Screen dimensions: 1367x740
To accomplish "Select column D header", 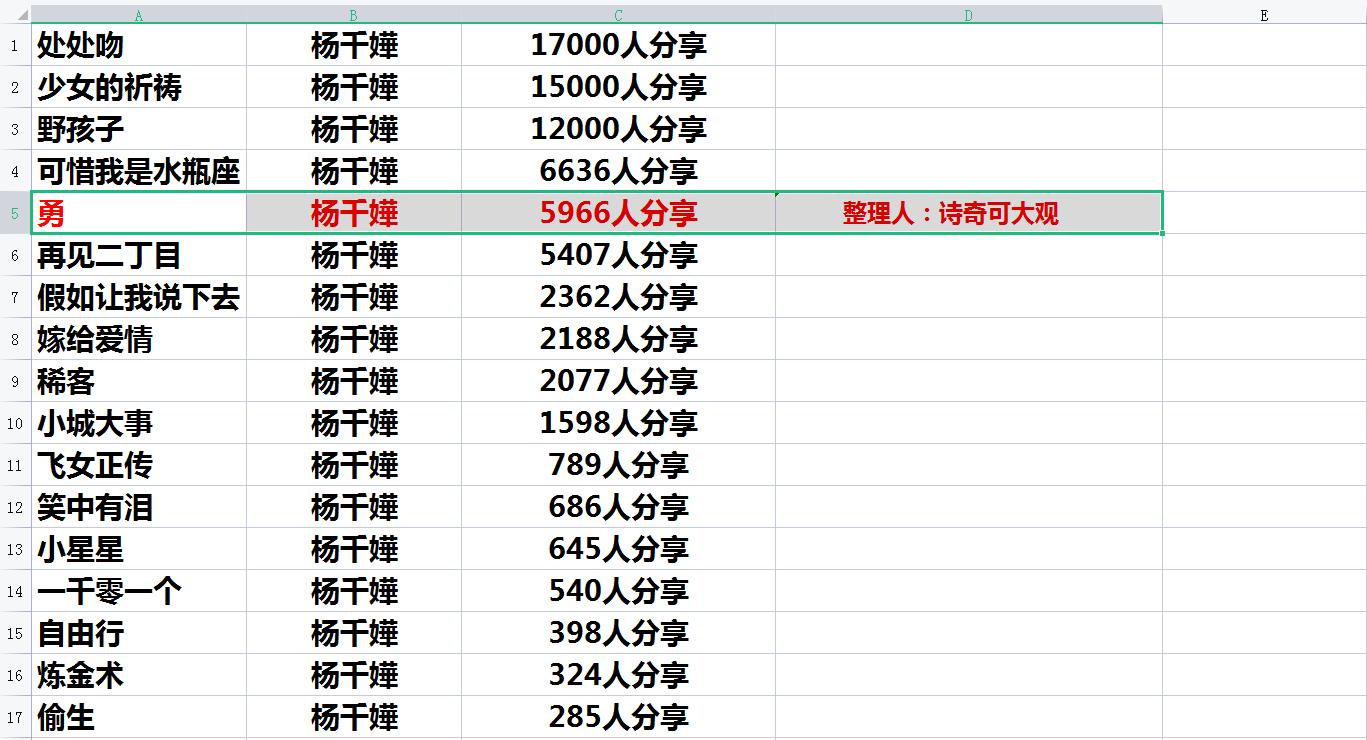I will point(969,15).
